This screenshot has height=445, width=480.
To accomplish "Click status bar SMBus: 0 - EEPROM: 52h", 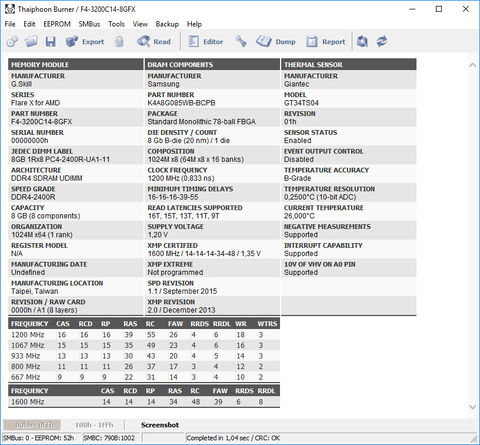I will [x=38, y=438].
